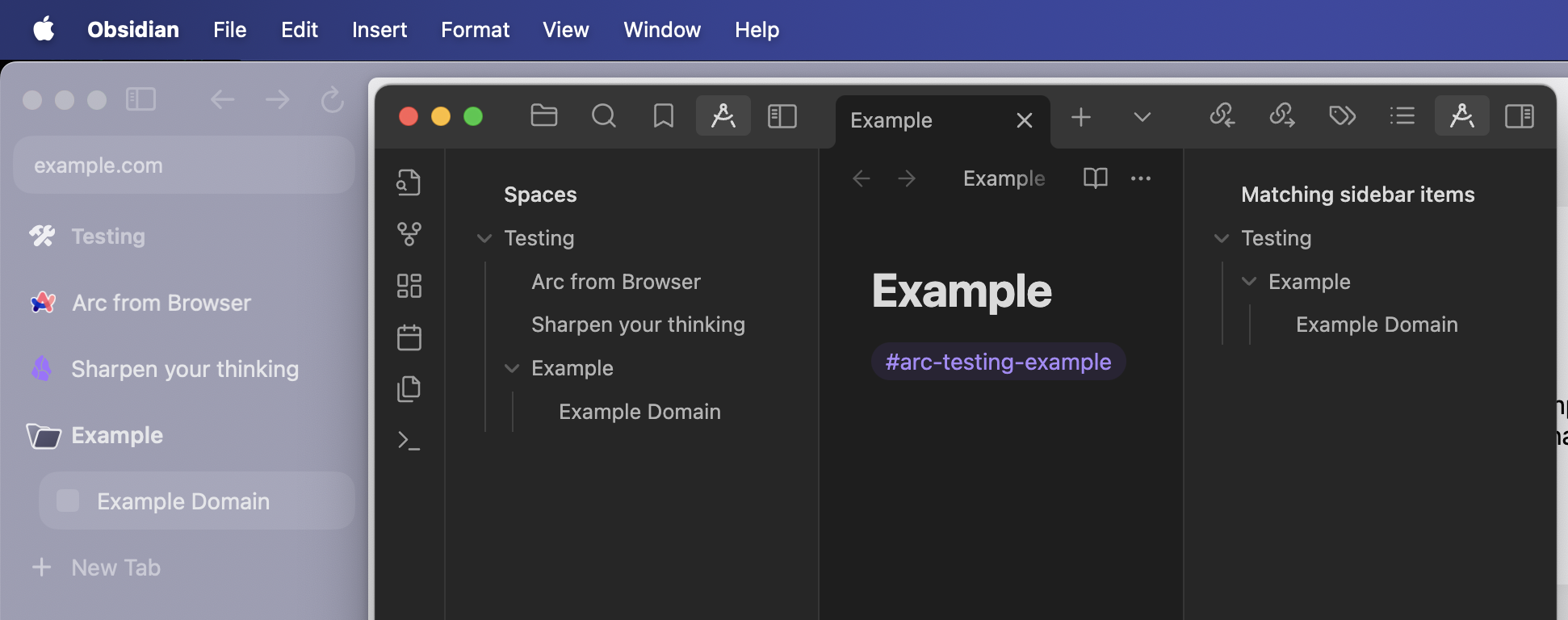Open Sharpen your thinking tab in Arc

(x=184, y=369)
